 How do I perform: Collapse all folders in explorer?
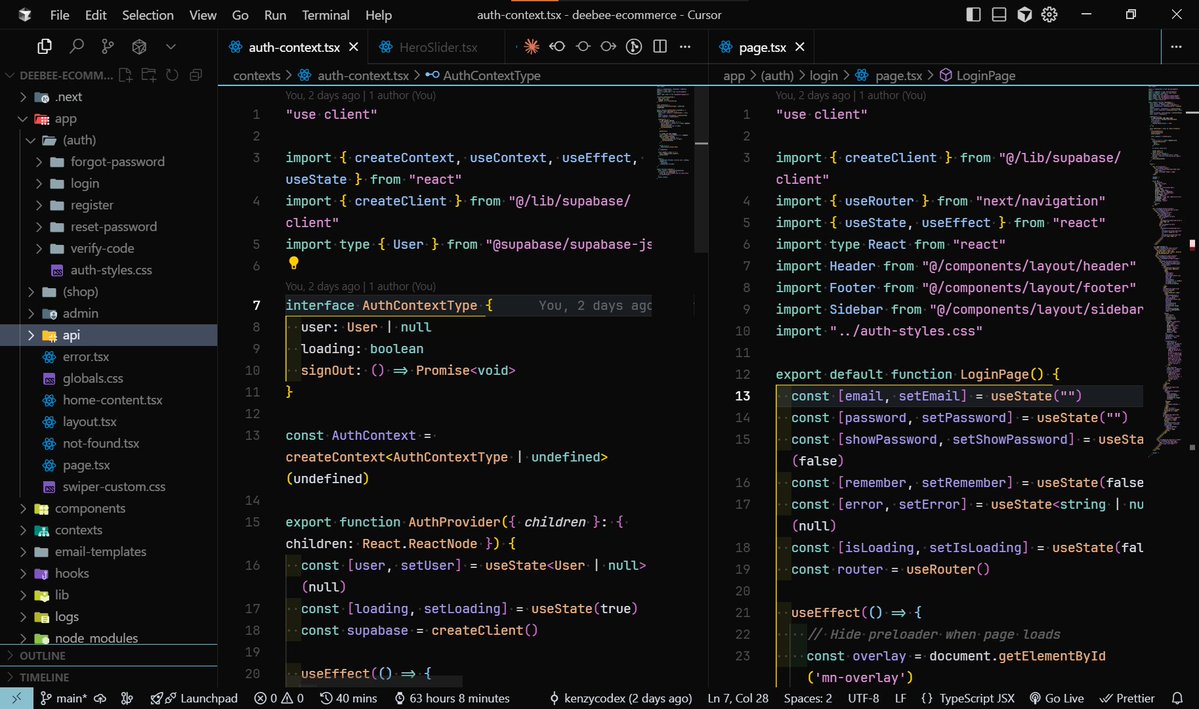click(x=196, y=75)
